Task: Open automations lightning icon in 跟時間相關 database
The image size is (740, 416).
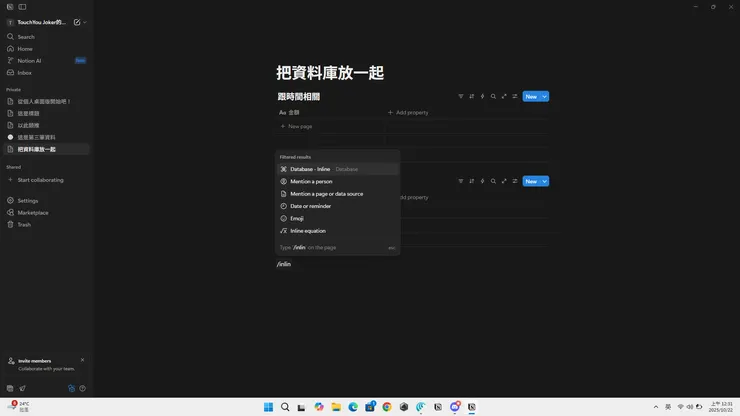Action: (x=482, y=96)
